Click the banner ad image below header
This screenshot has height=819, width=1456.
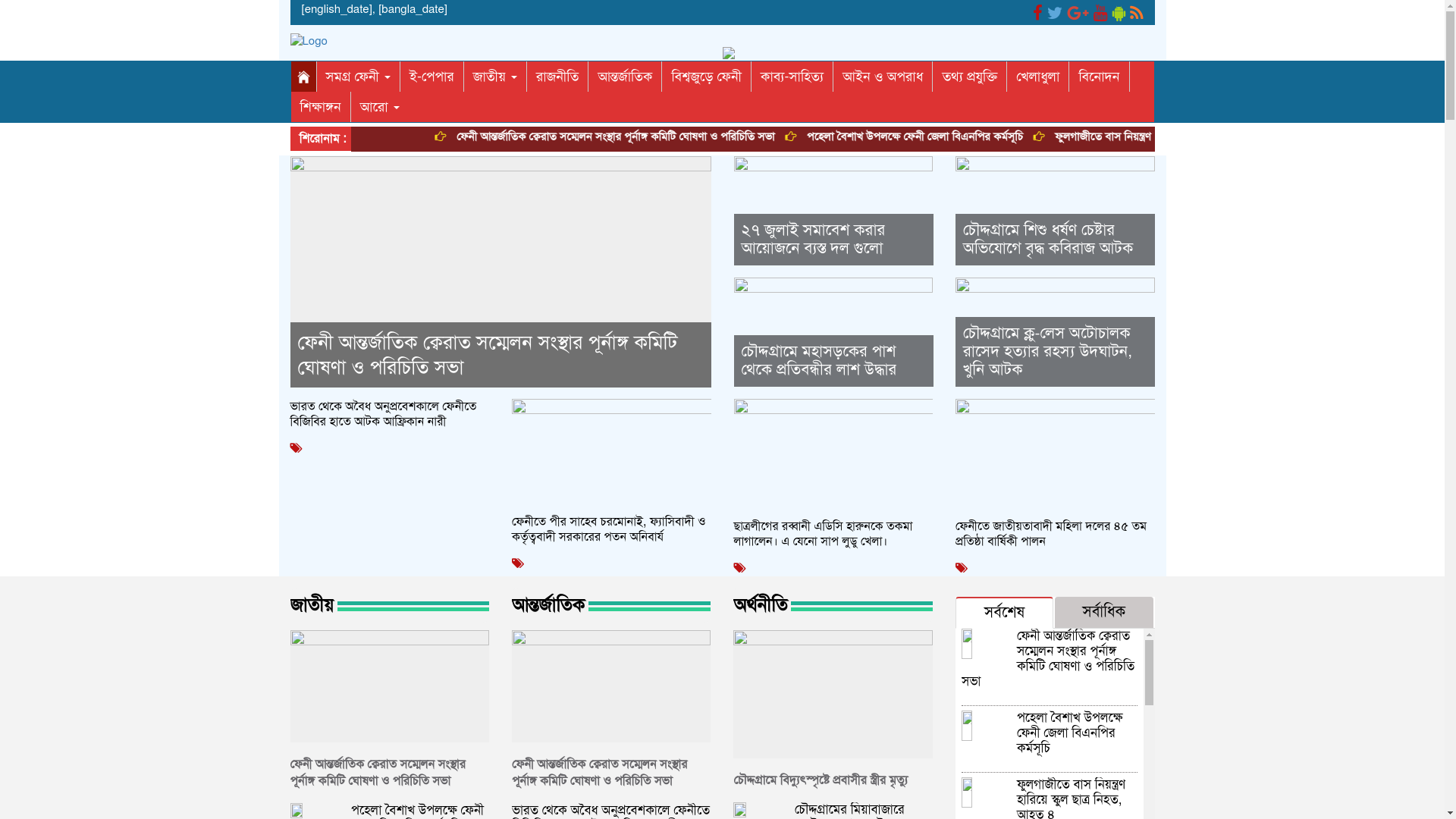[x=729, y=53]
